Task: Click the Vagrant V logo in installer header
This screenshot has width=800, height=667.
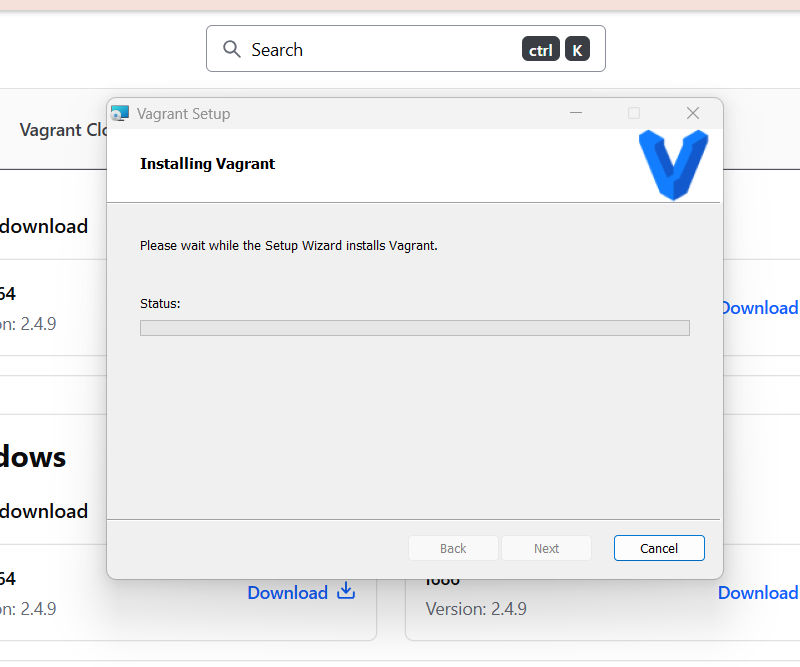Action: tap(673, 165)
